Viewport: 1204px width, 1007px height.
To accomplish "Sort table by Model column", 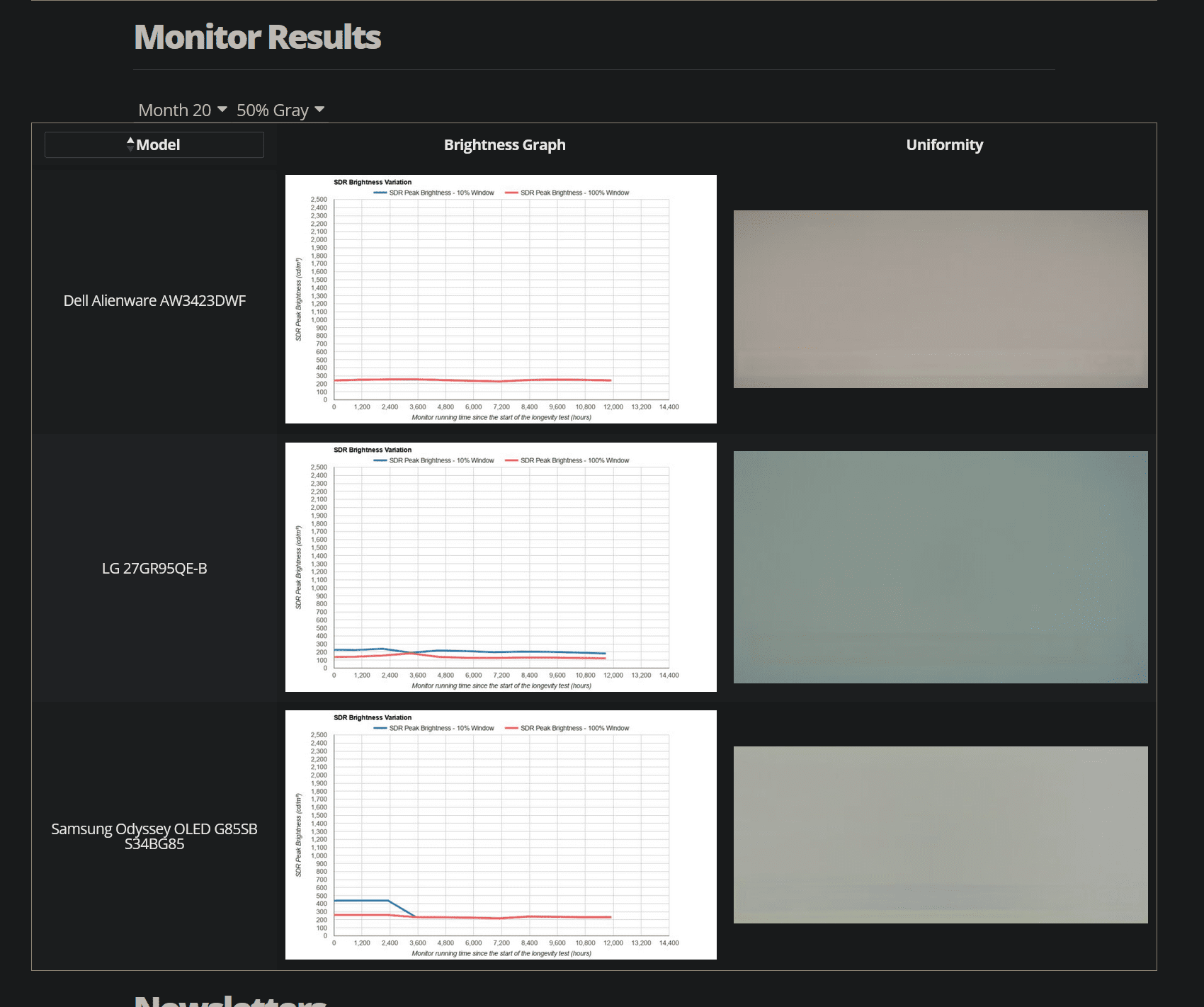I will (154, 144).
